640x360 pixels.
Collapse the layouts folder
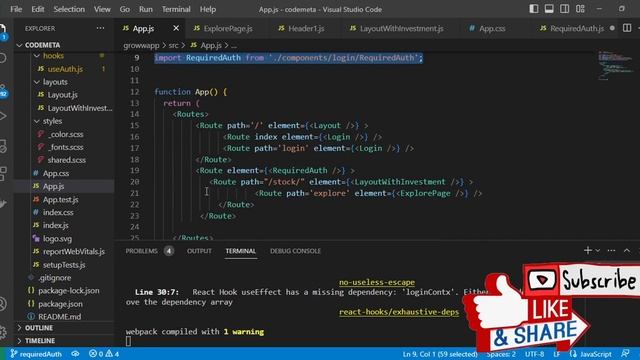pyautogui.click(x=55, y=82)
